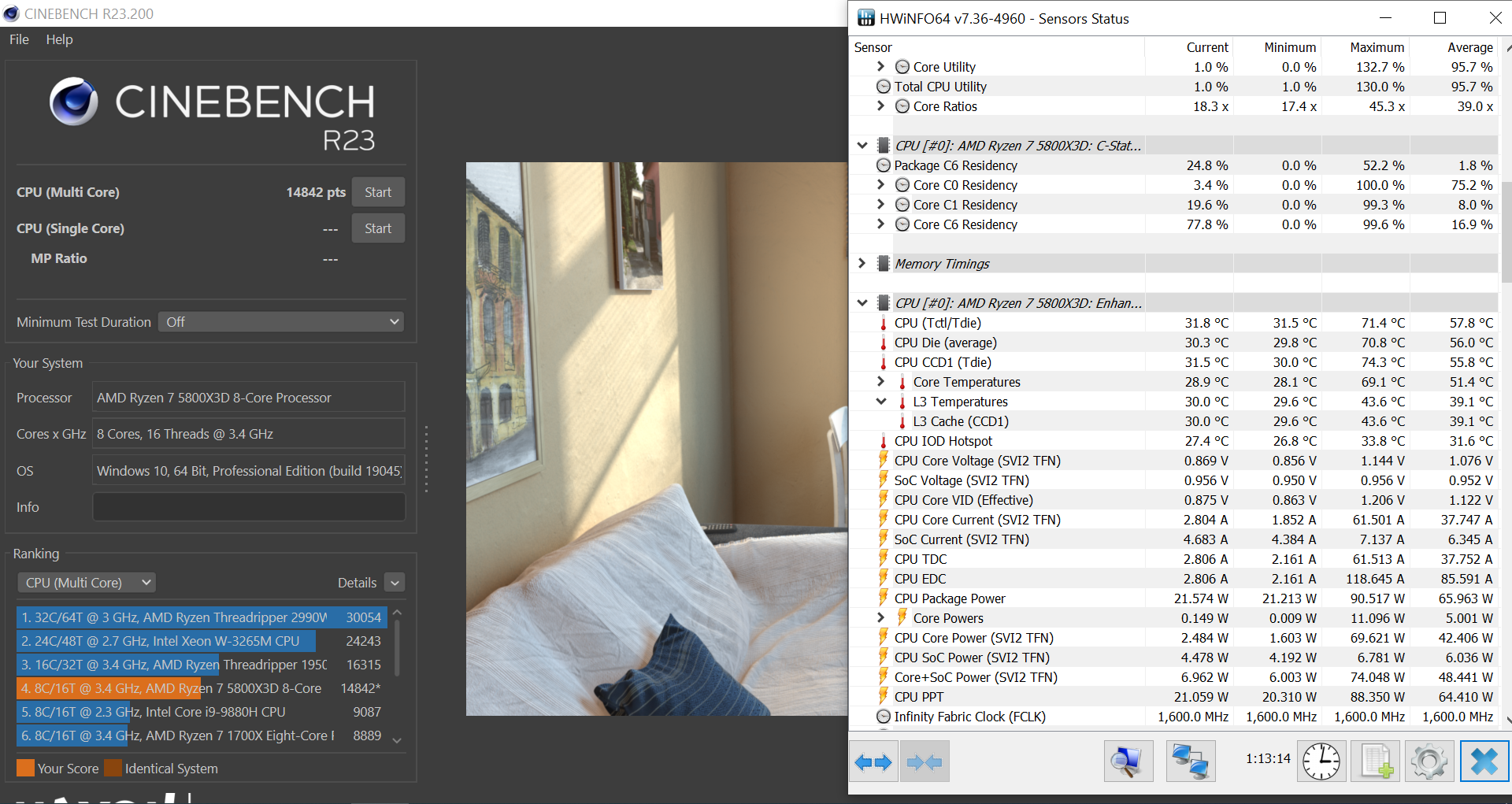Click the Cinebench application logo in title bar

tap(11, 13)
